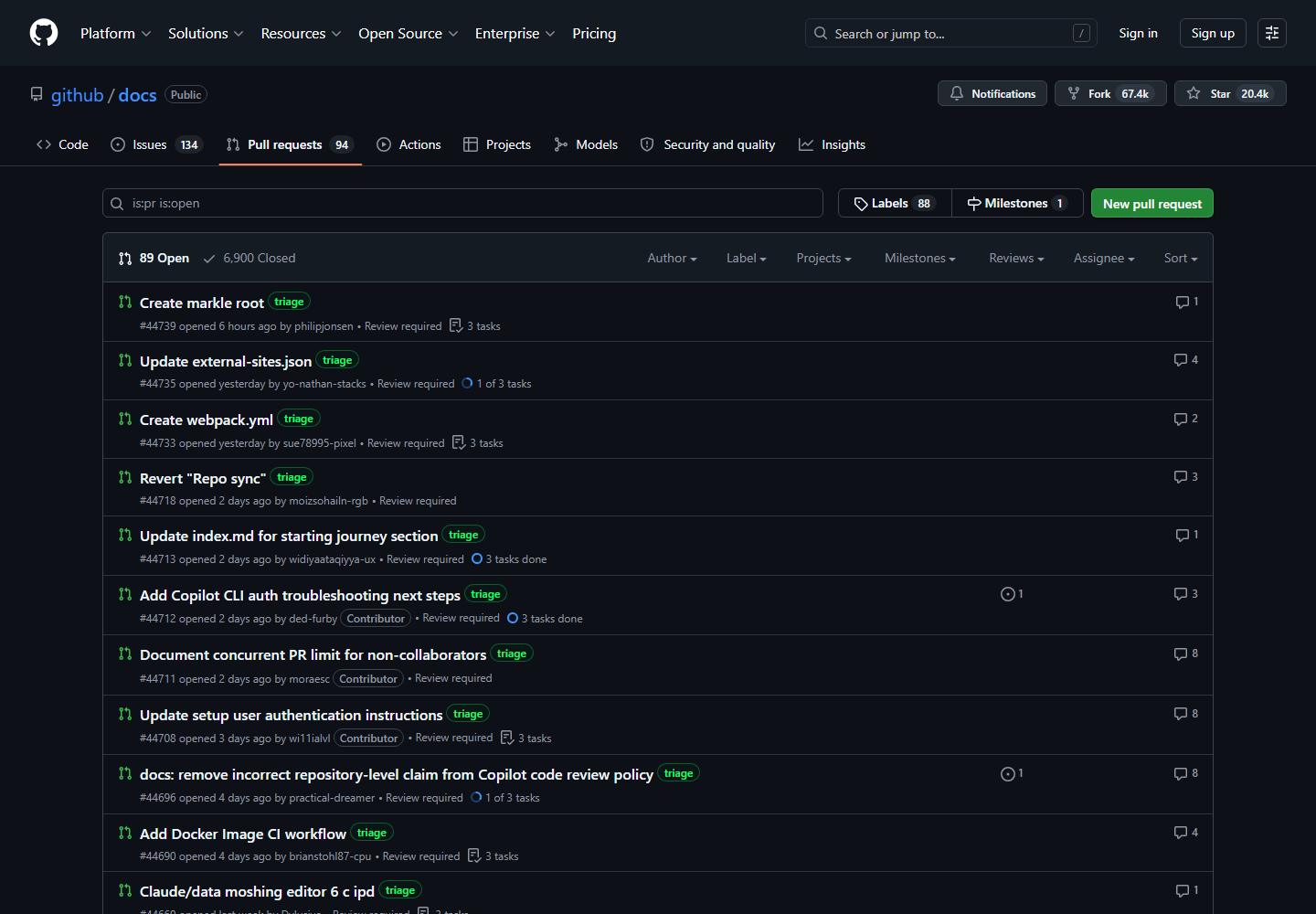
Task: Open the Resources dropdown
Action: pos(302,33)
